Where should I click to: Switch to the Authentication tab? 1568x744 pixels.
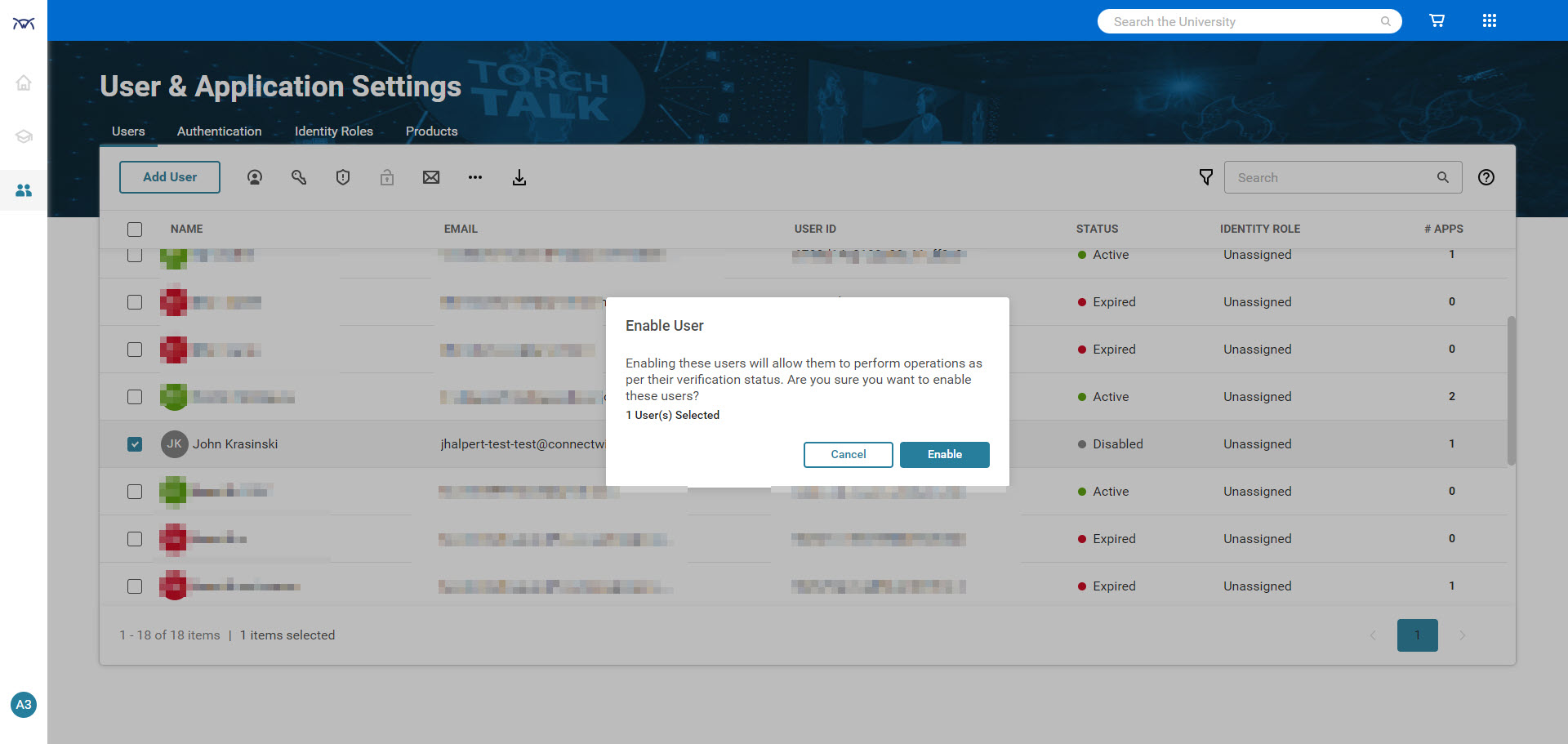219,131
